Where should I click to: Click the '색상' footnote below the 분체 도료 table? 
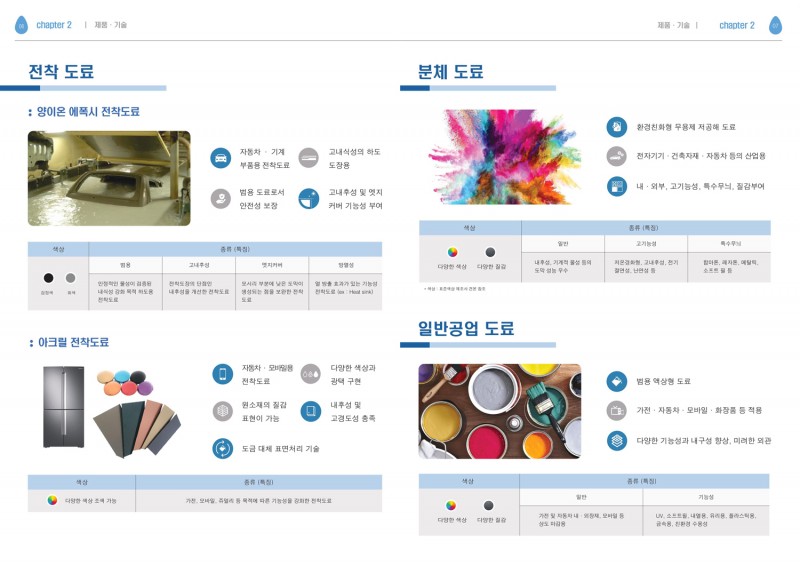[454, 289]
